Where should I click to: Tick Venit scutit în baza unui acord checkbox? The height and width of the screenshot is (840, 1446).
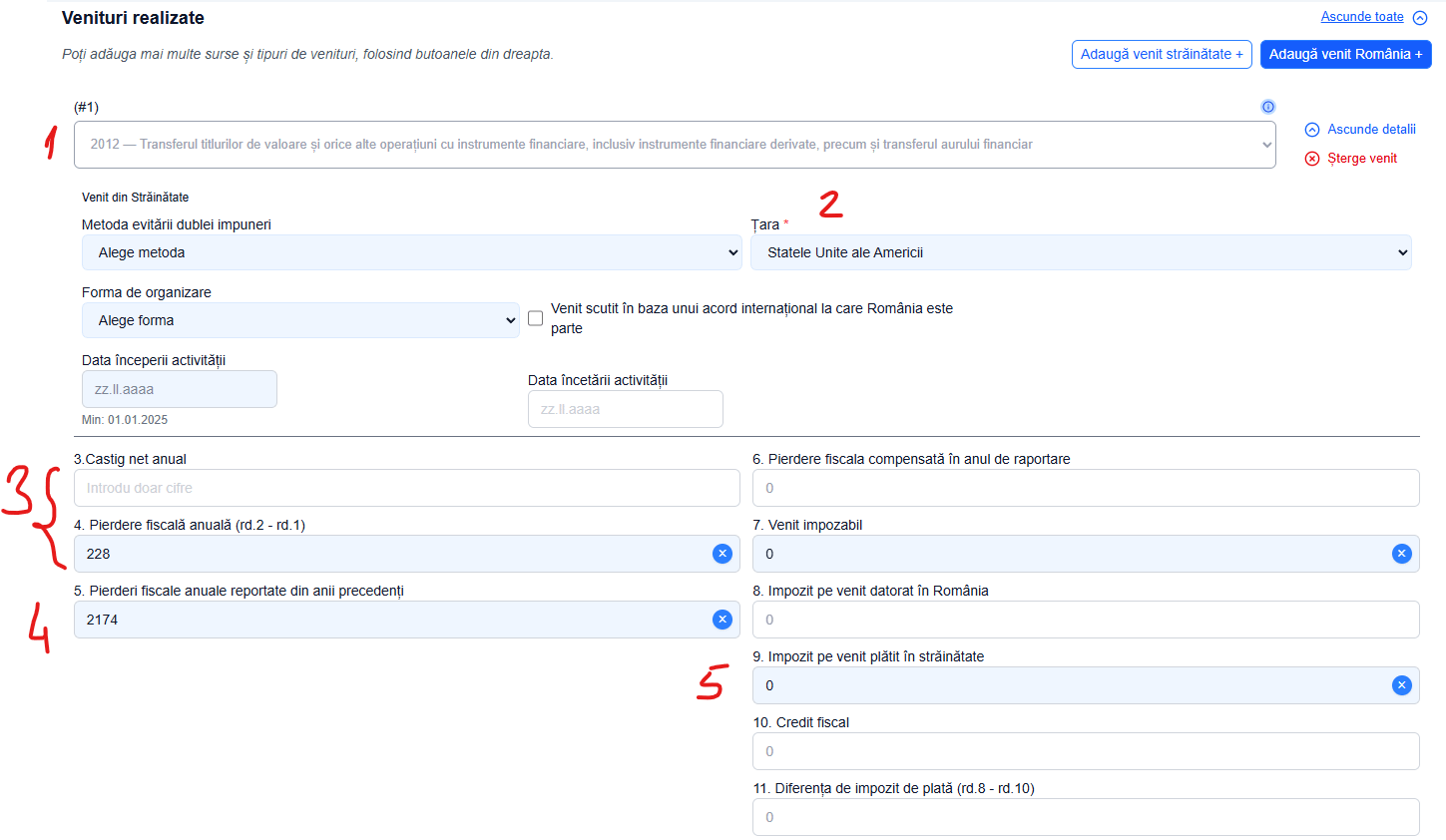coord(536,318)
